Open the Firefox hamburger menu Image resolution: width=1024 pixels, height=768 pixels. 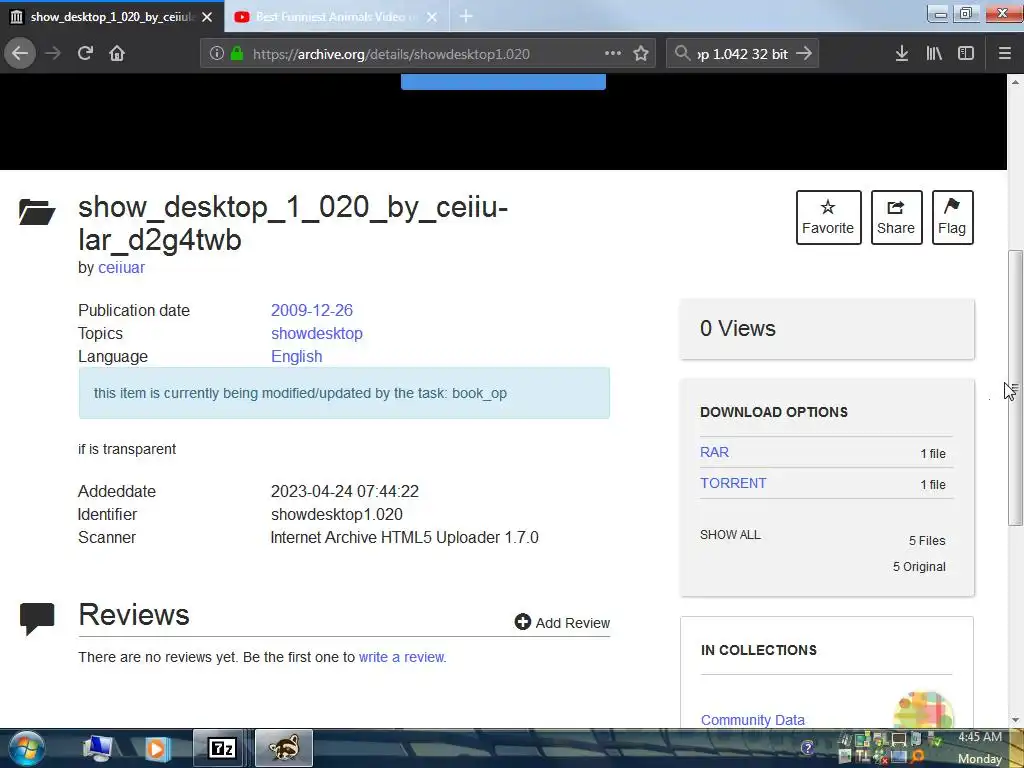pyautogui.click(x=1005, y=54)
